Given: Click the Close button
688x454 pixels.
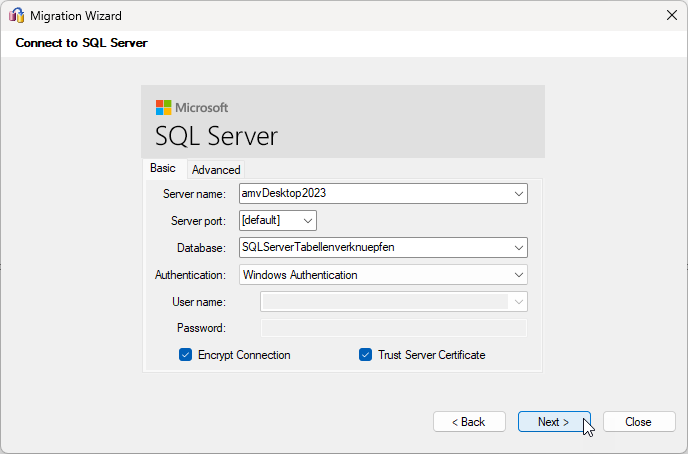Looking at the screenshot, I should 639,422.
